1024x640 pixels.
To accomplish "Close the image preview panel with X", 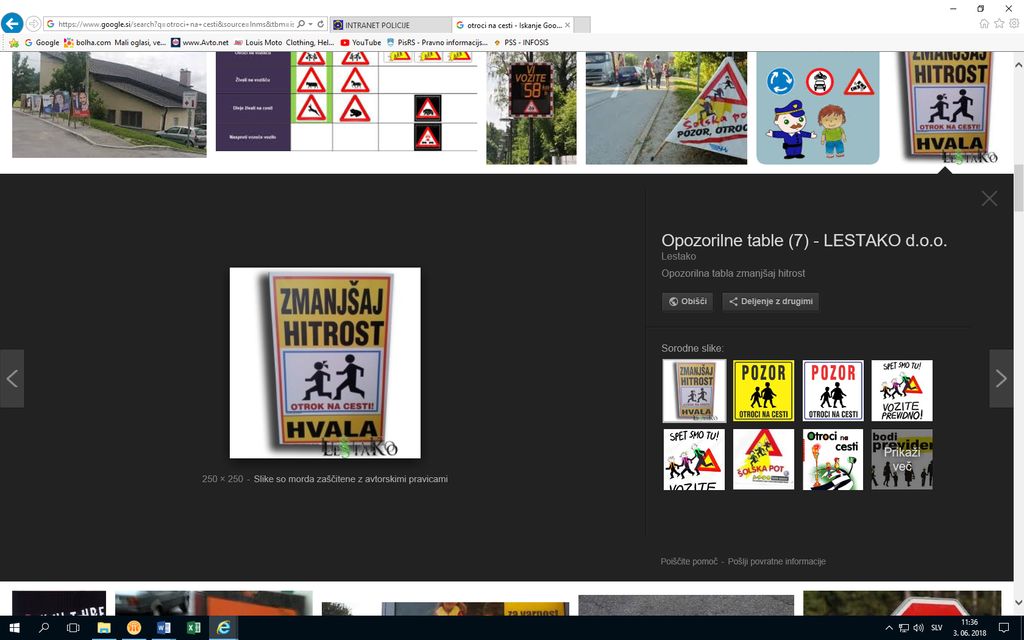I will [x=989, y=198].
